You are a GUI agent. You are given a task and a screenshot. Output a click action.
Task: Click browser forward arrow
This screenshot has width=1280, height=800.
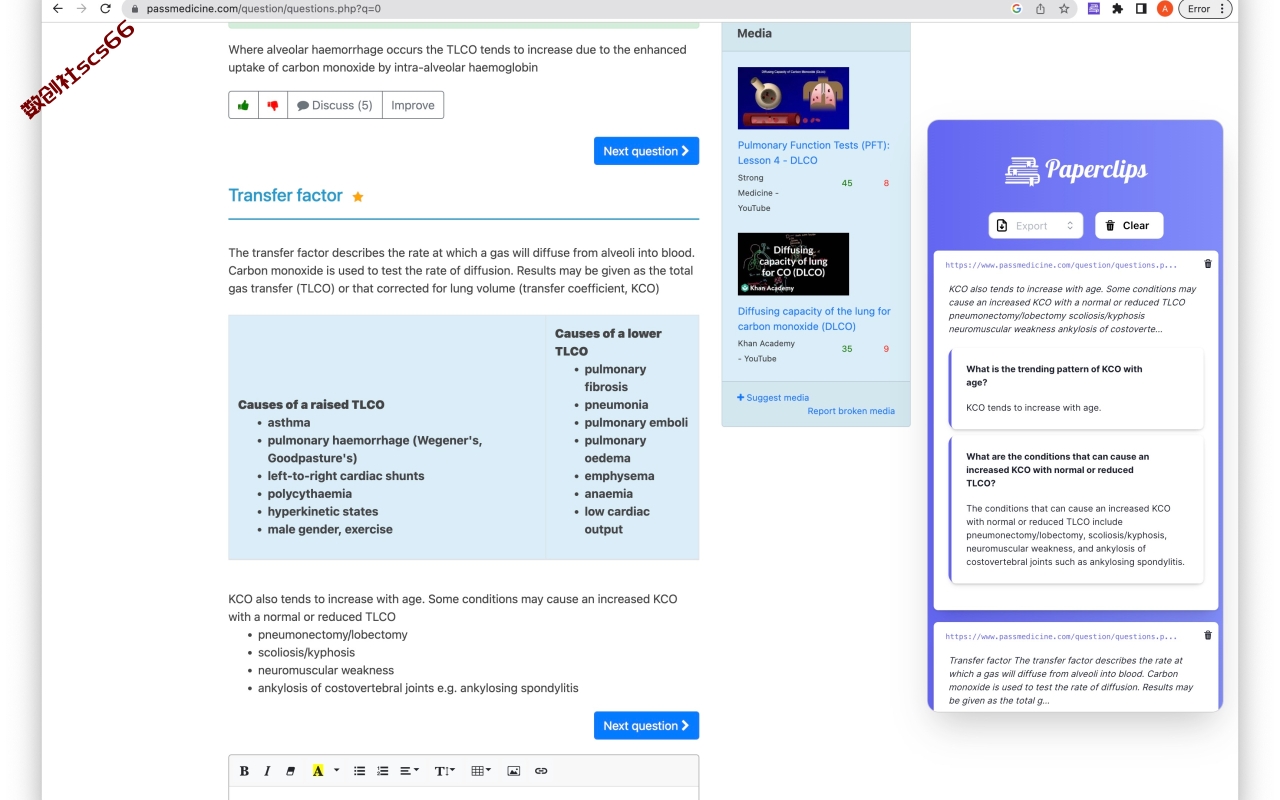82,9
